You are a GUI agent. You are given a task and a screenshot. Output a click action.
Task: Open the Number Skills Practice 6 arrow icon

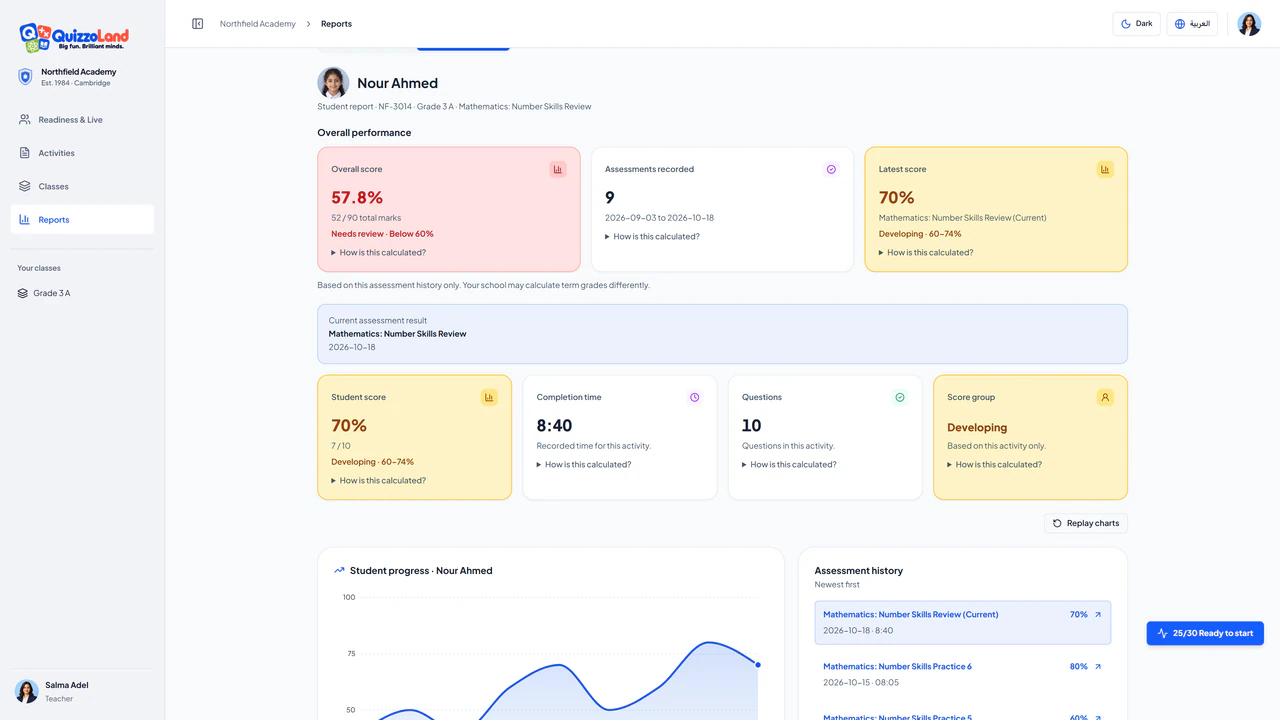[x=1098, y=667]
